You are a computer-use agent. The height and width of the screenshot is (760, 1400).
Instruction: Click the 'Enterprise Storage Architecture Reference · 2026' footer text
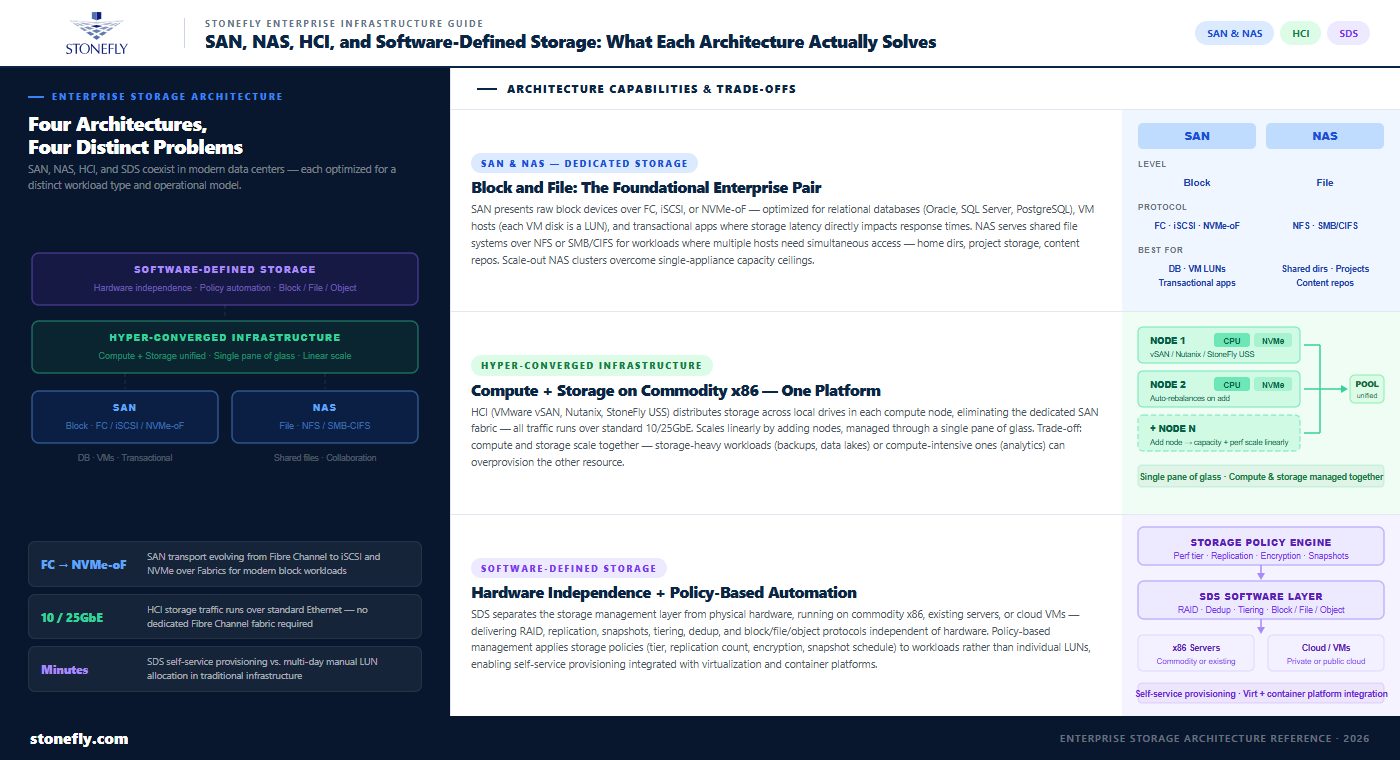[x=1214, y=739]
